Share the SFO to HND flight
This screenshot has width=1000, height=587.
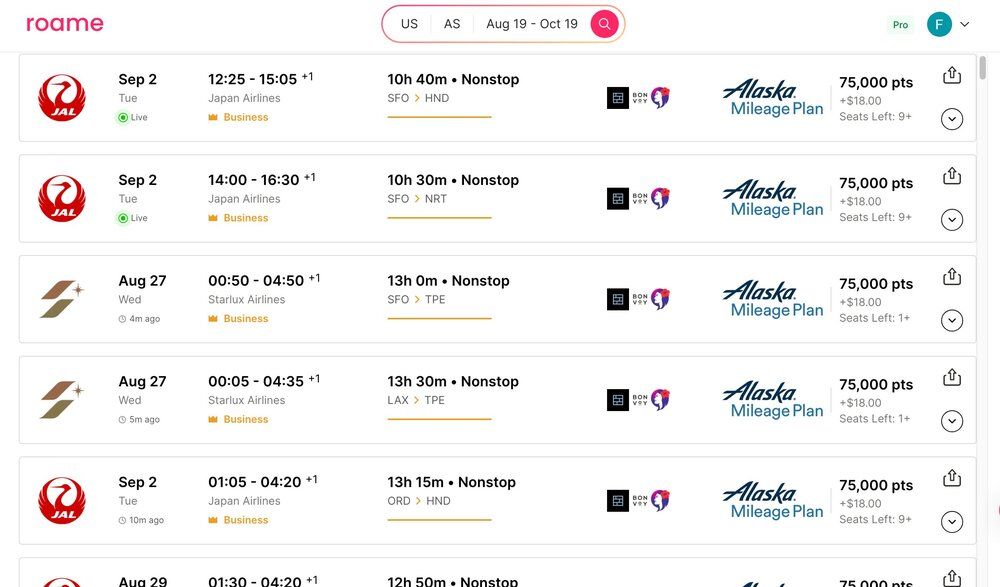(x=952, y=75)
